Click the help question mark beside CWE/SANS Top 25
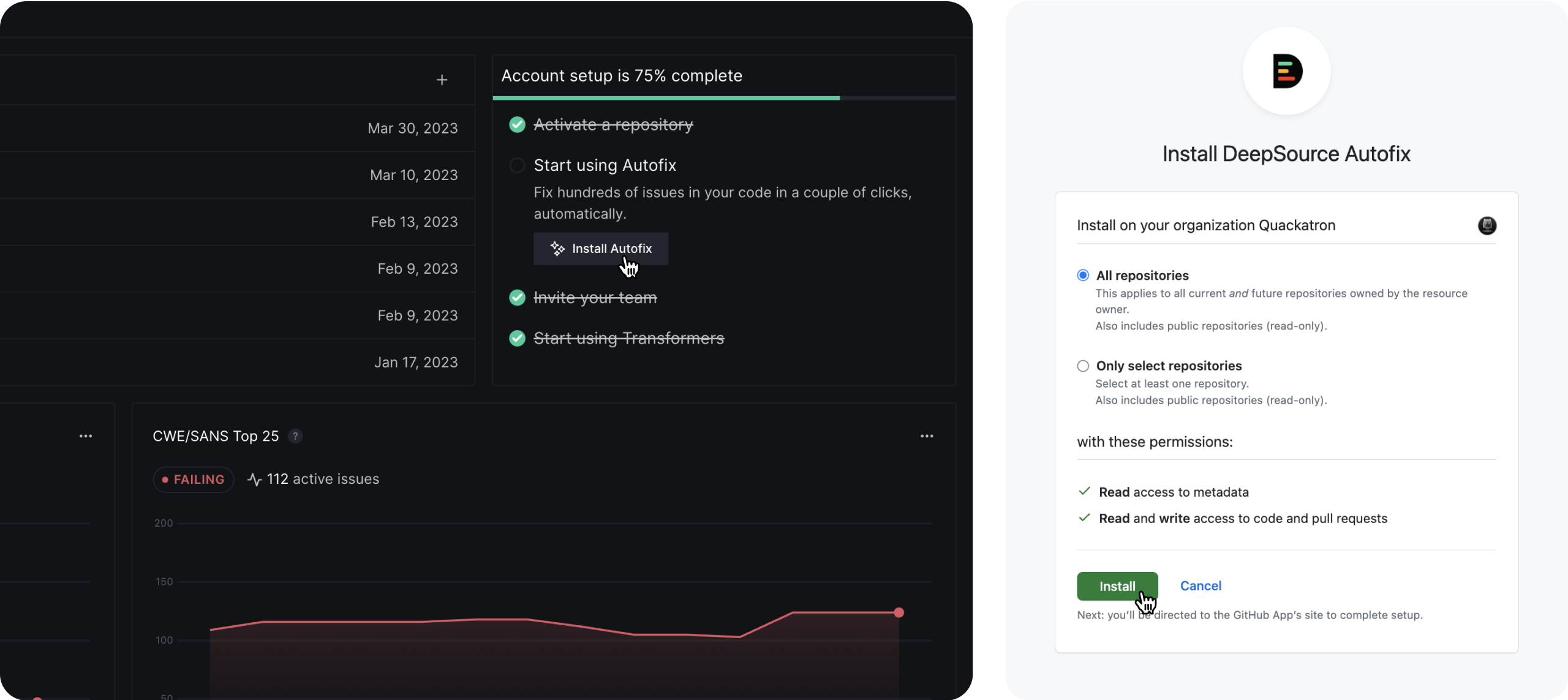Image resolution: width=1568 pixels, height=700 pixels. pyautogui.click(x=295, y=436)
